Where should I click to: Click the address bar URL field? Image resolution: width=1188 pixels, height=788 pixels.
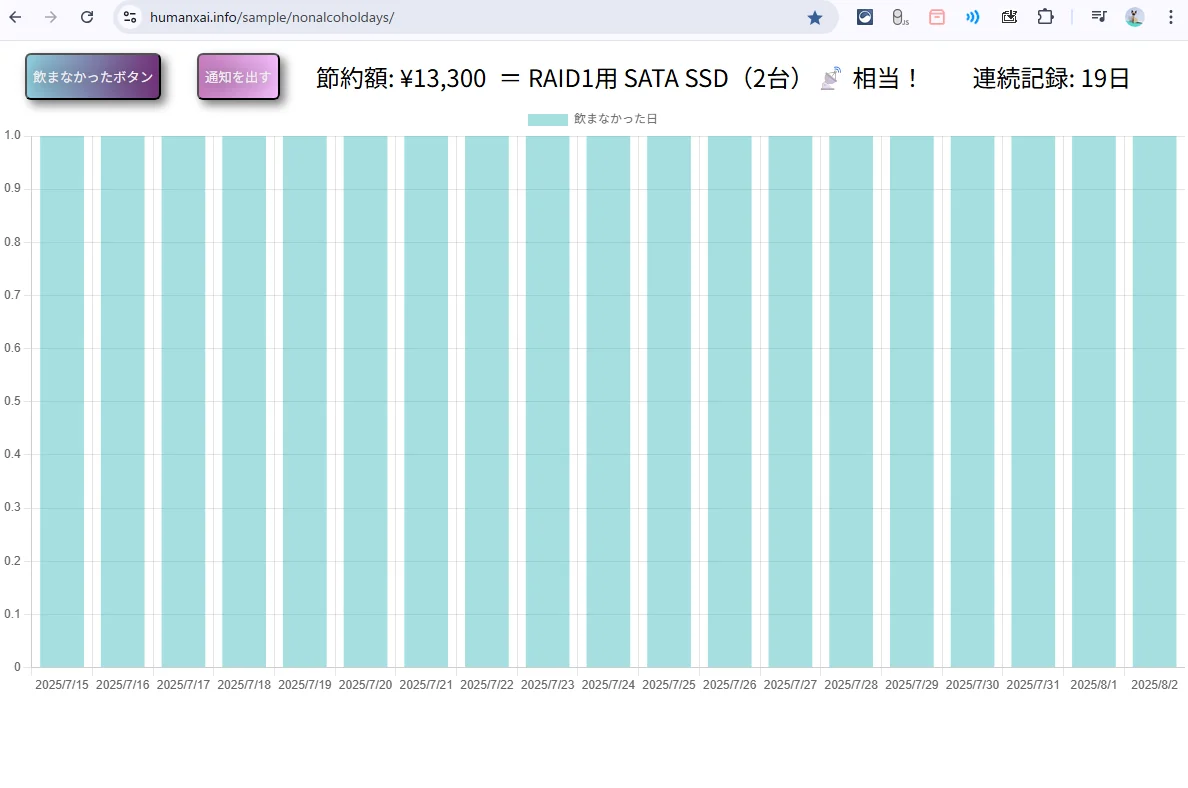pos(450,17)
